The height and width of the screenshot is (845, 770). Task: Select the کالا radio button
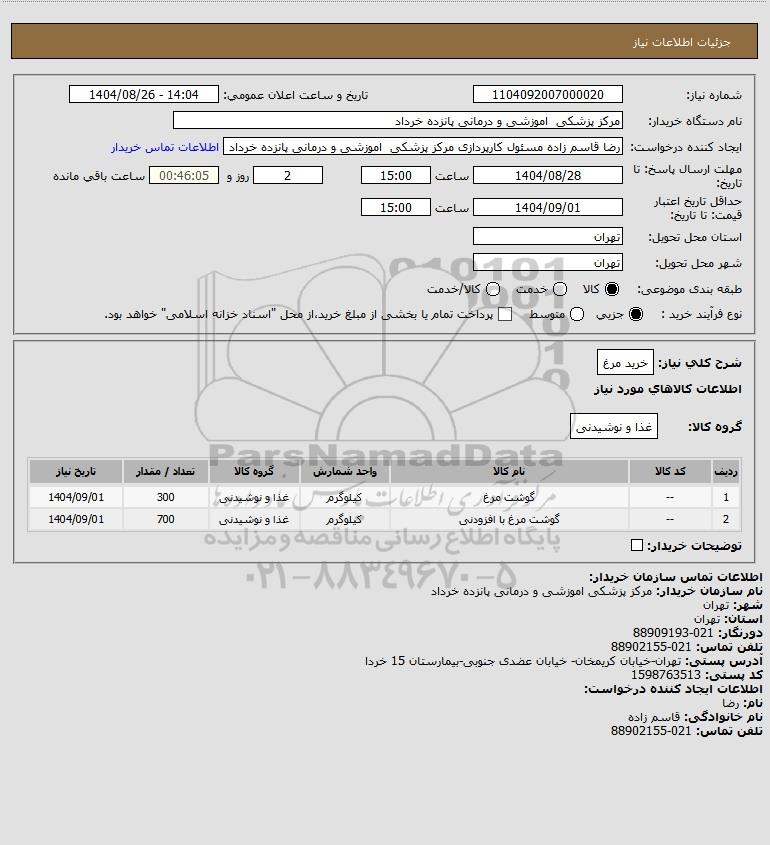pyautogui.click(x=612, y=289)
